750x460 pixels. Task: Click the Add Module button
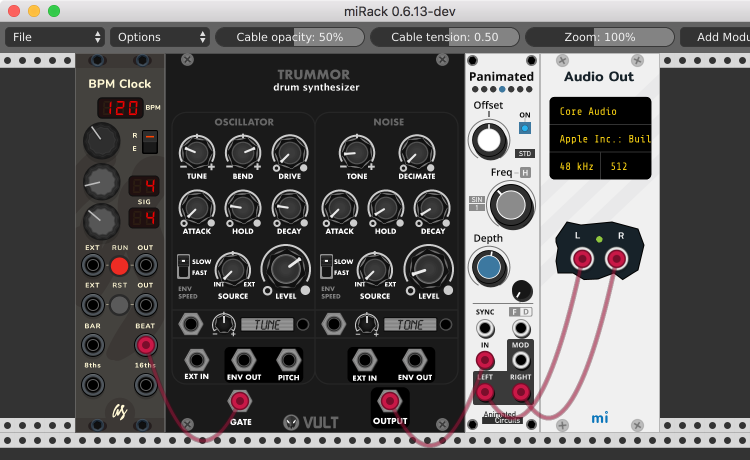click(716, 37)
